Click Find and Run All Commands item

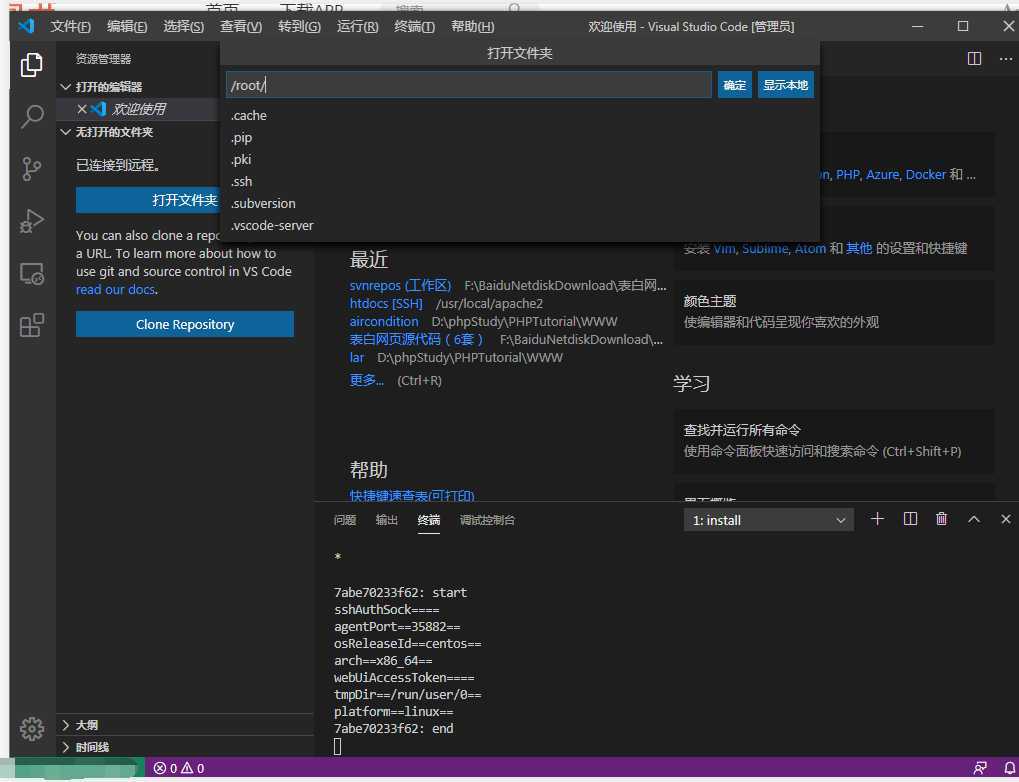(834, 441)
